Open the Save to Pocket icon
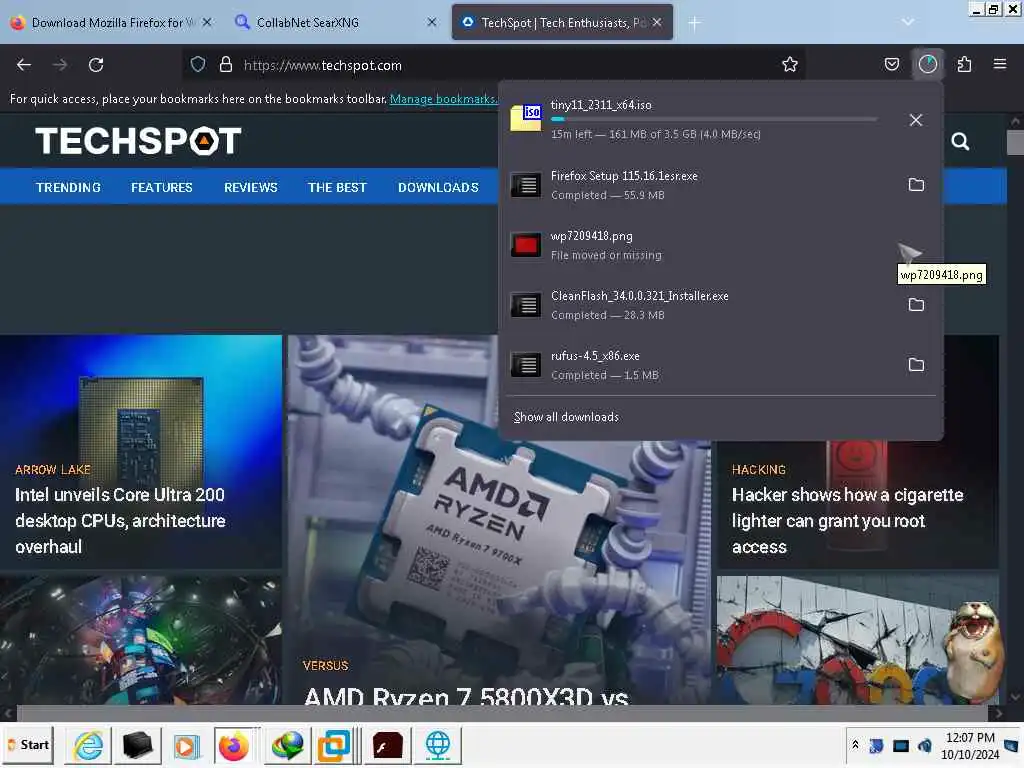This screenshot has height=768, width=1024. [891, 64]
